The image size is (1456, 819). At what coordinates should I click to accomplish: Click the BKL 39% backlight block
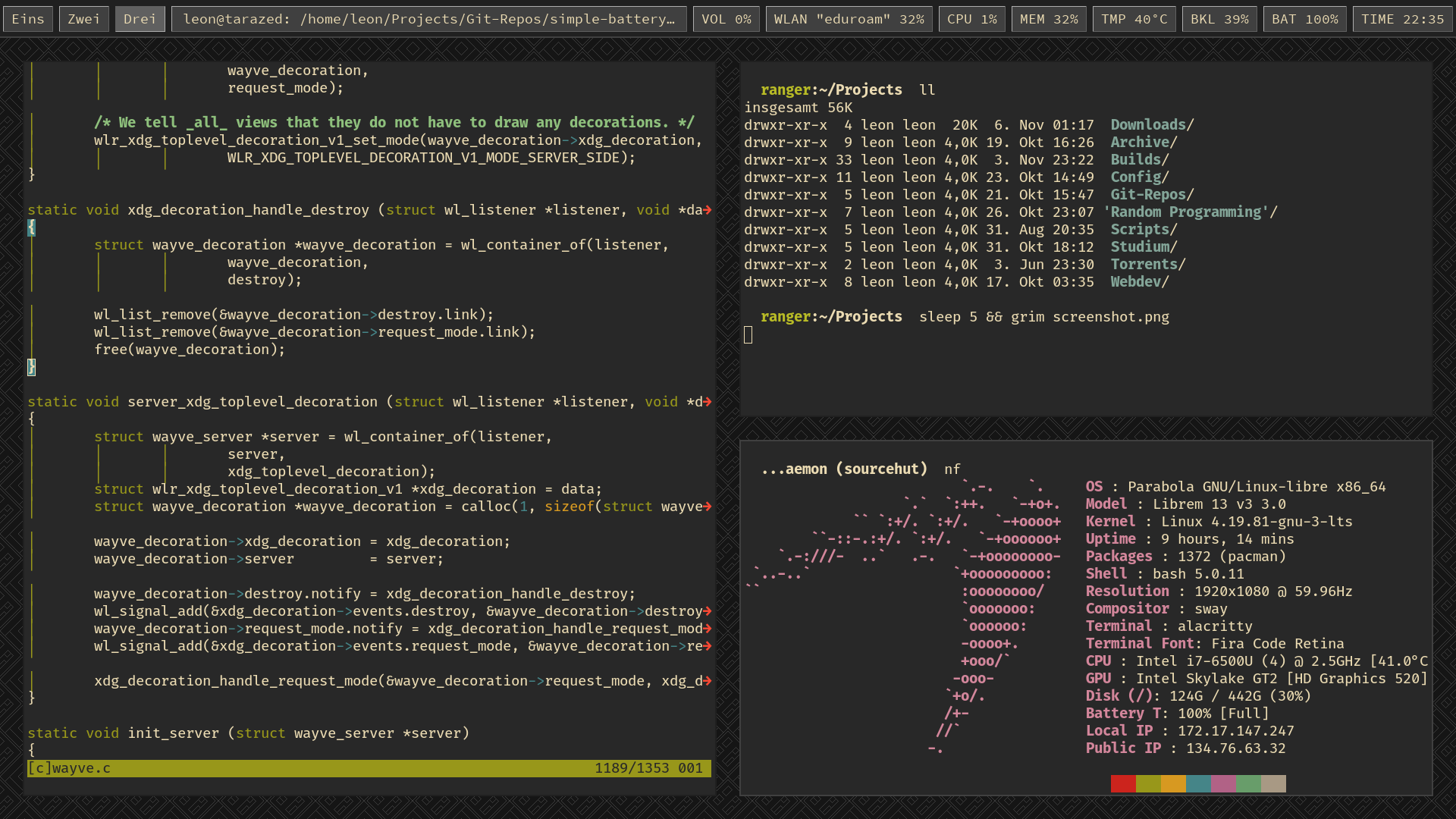coord(1219,19)
